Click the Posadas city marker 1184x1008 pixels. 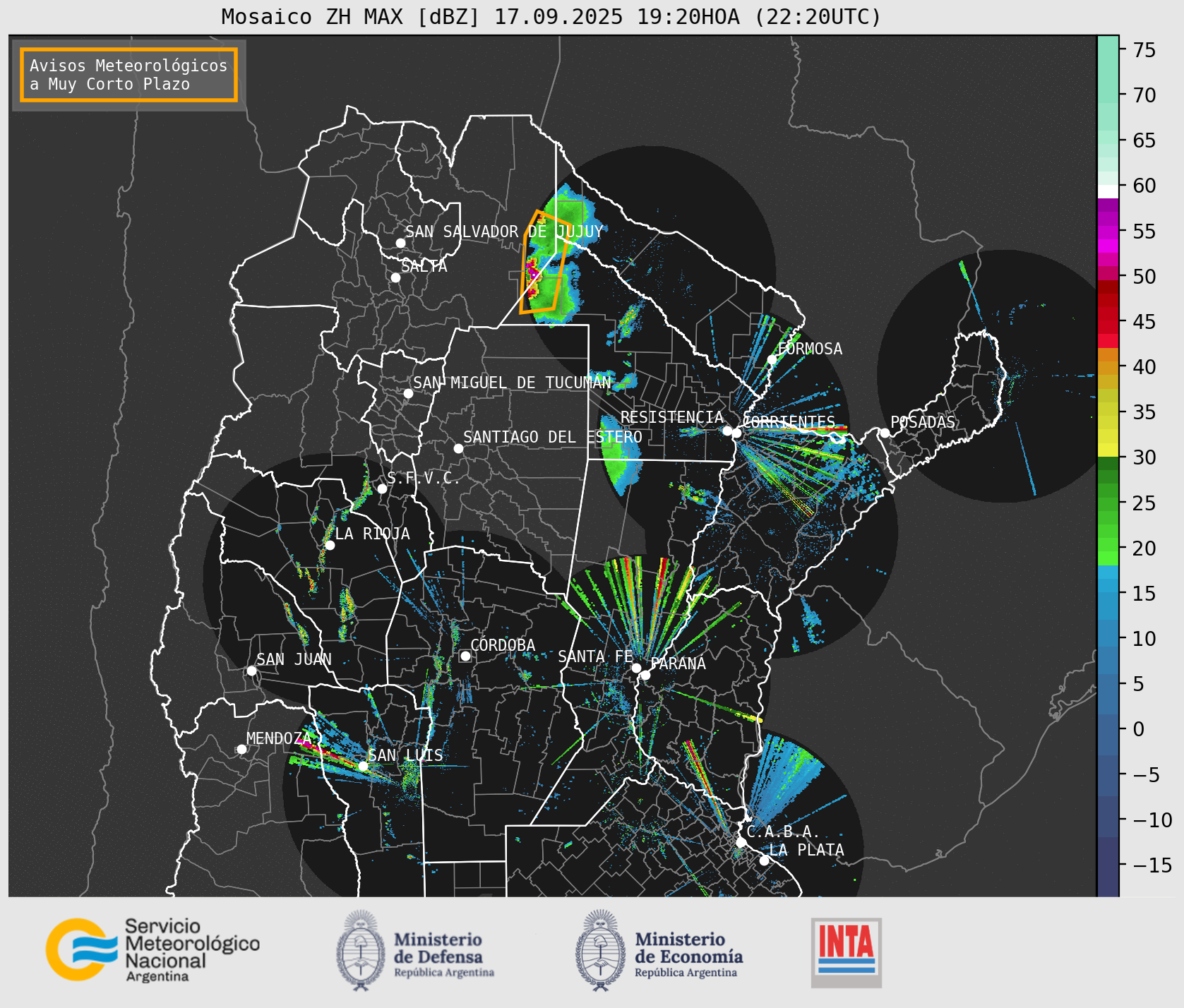[885, 433]
